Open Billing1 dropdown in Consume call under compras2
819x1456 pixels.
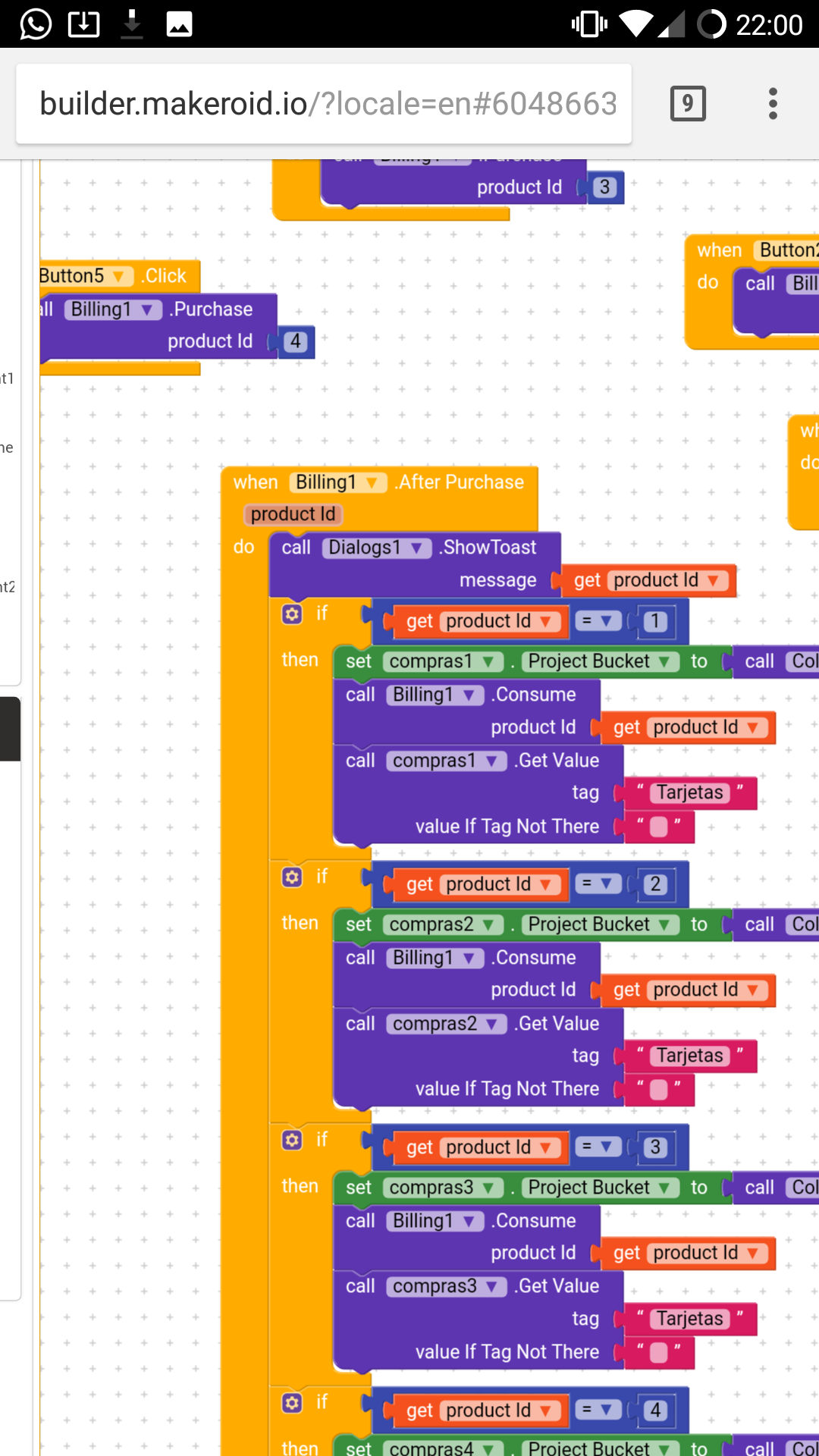(x=435, y=958)
